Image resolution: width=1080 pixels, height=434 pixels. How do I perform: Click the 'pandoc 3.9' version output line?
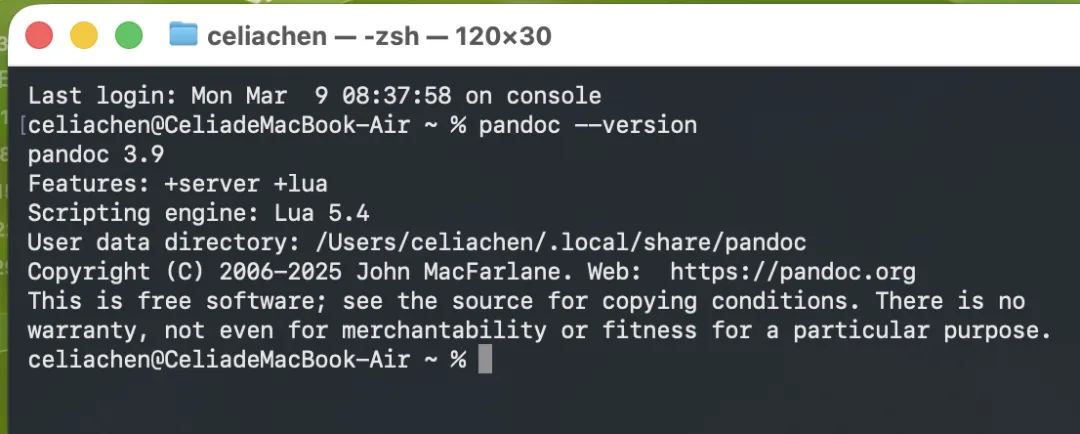(96, 155)
